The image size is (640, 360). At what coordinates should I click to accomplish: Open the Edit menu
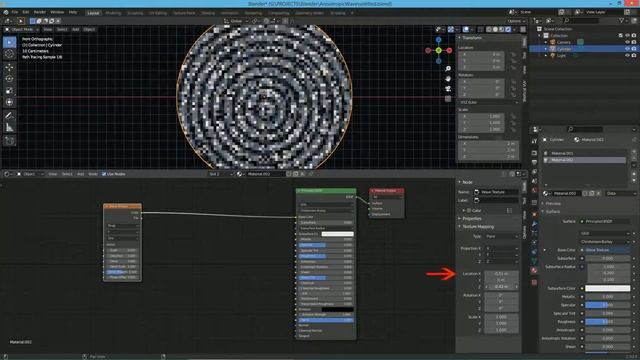[26, 12]
